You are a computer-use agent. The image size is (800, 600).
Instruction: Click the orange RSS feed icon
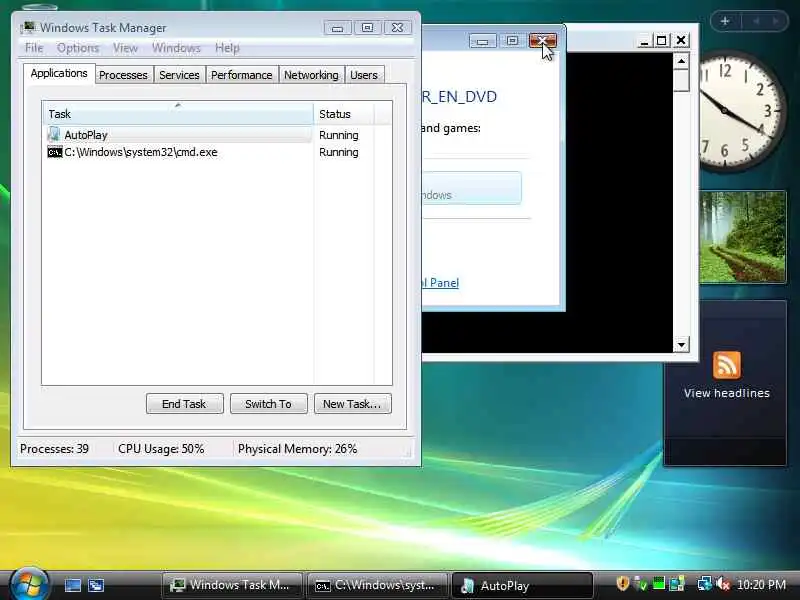[727, 364]
